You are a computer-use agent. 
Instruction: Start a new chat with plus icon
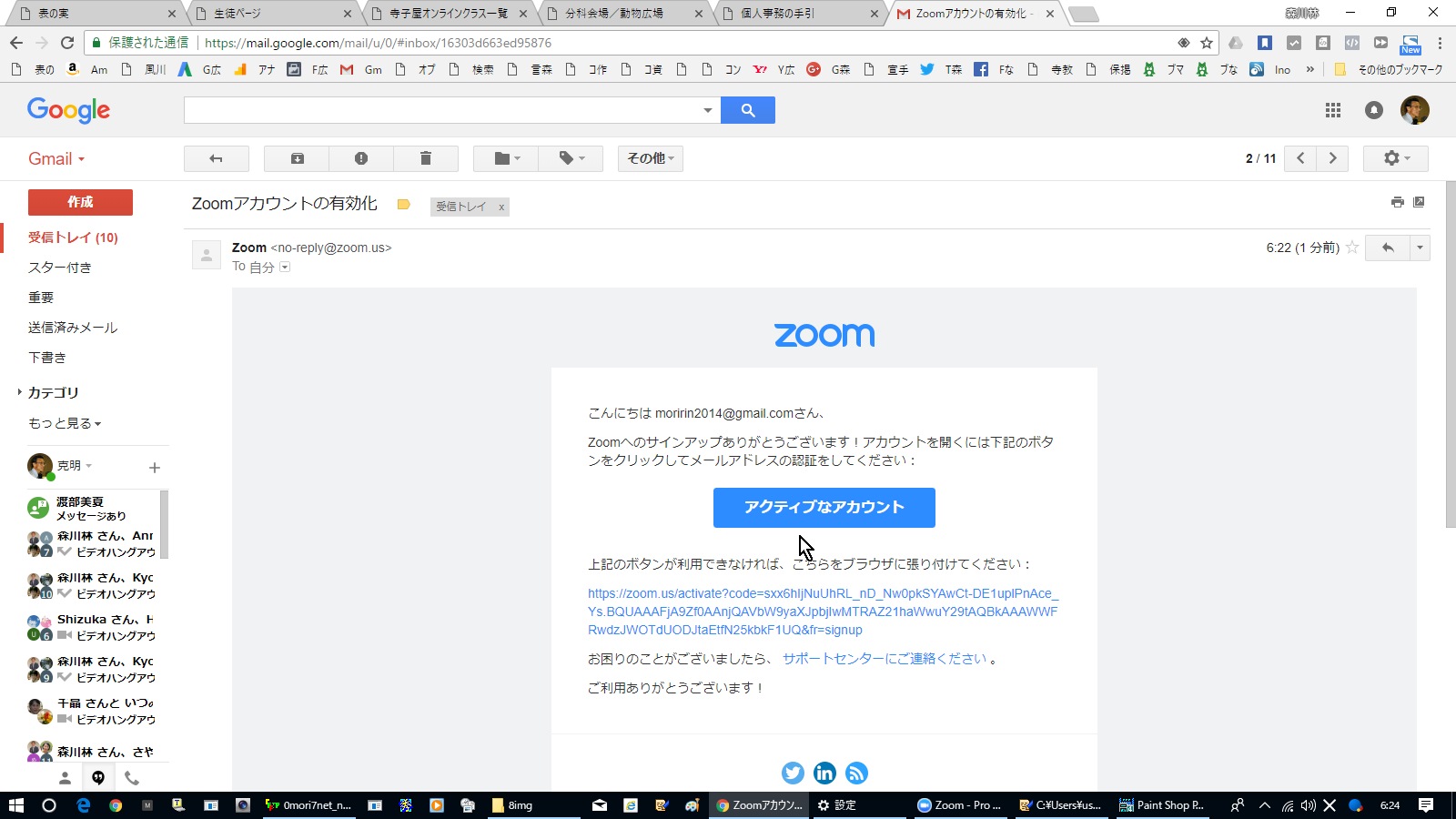(155, 468)
